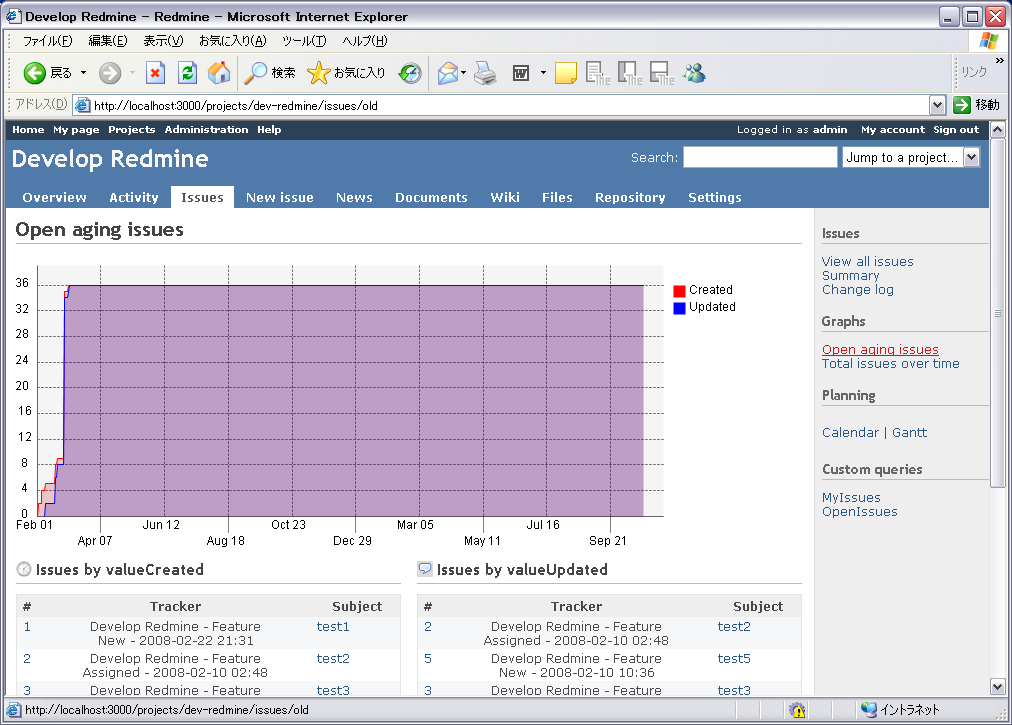
Task: Open the ファイル(F) menu
Action: (48, 41)
